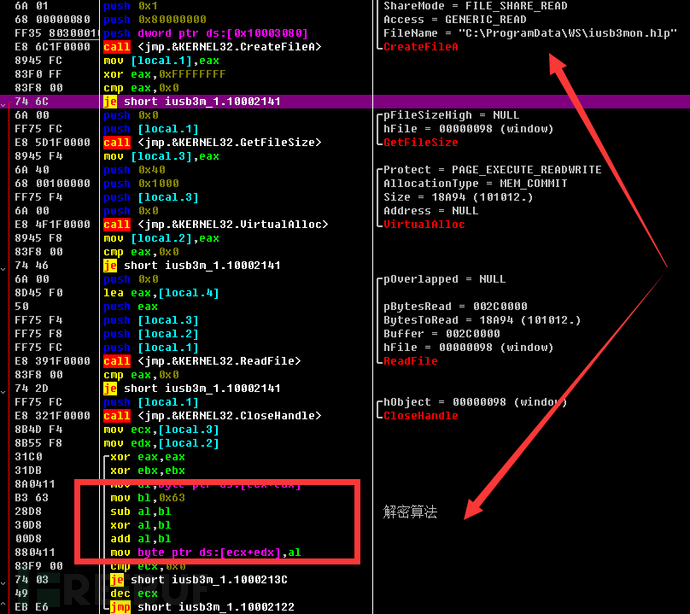Click jump marker beside hex 74 46
The height and width of the screenshot is (614, 690).
pyautogui.click(x=4, y=268)
